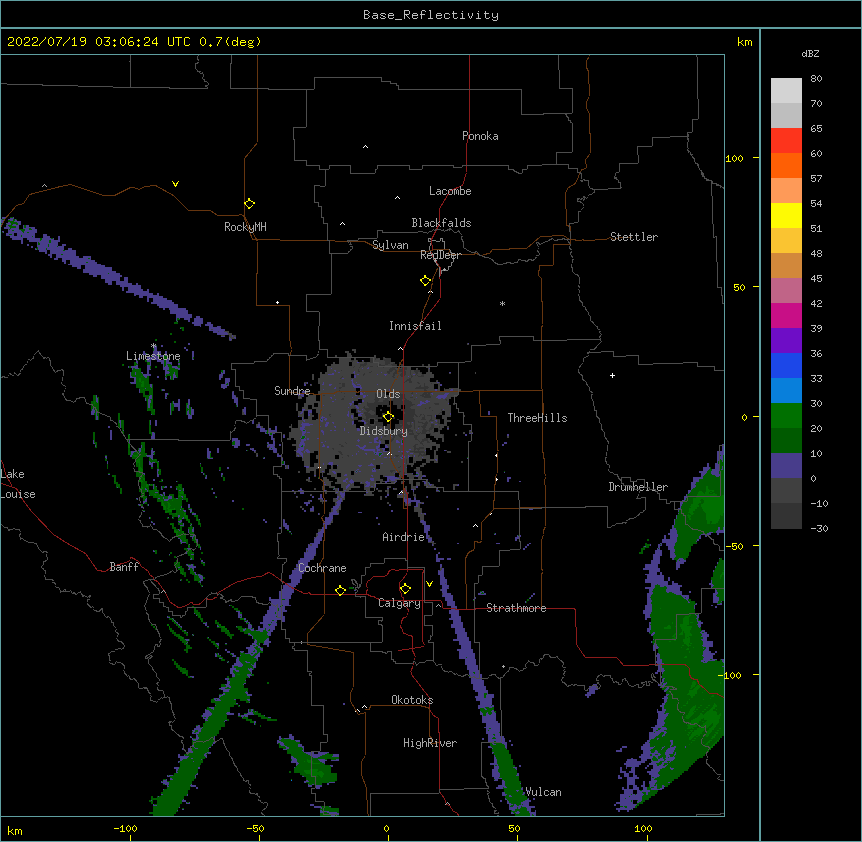Viewport: 862px width, 842px height.
Task: Click the km label at bottom left
Action: coord(15,830)
